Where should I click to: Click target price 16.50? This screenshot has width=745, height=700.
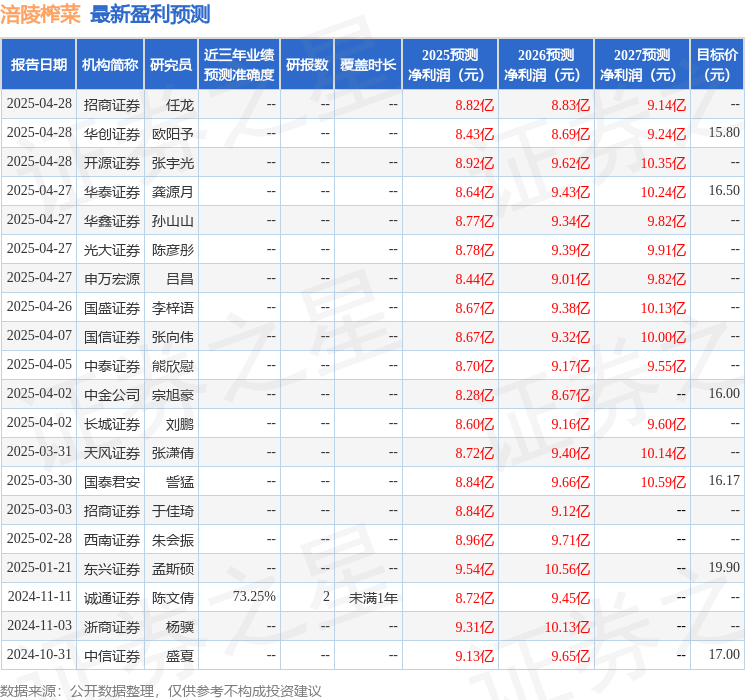click(x=724, y=190)
